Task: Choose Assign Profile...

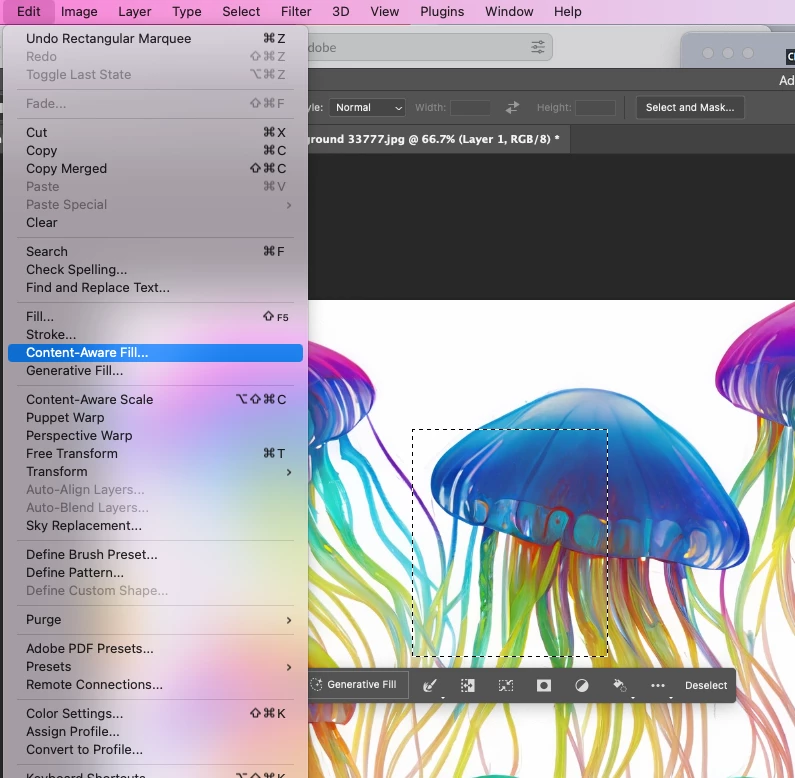Action: 155,731
